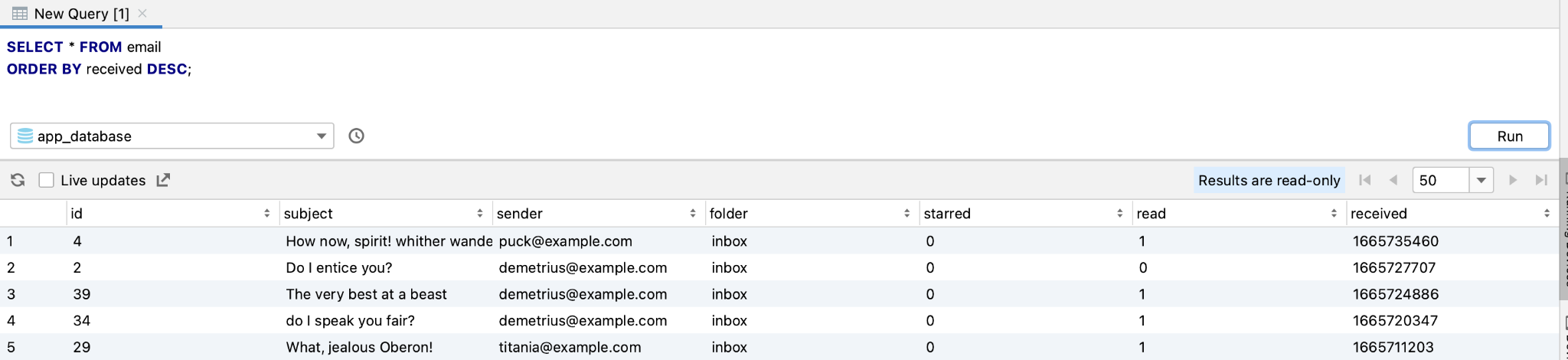Expand the page size dropdown arrow
This screenshot has height=360, width=1568.
tap(1481, 180)
